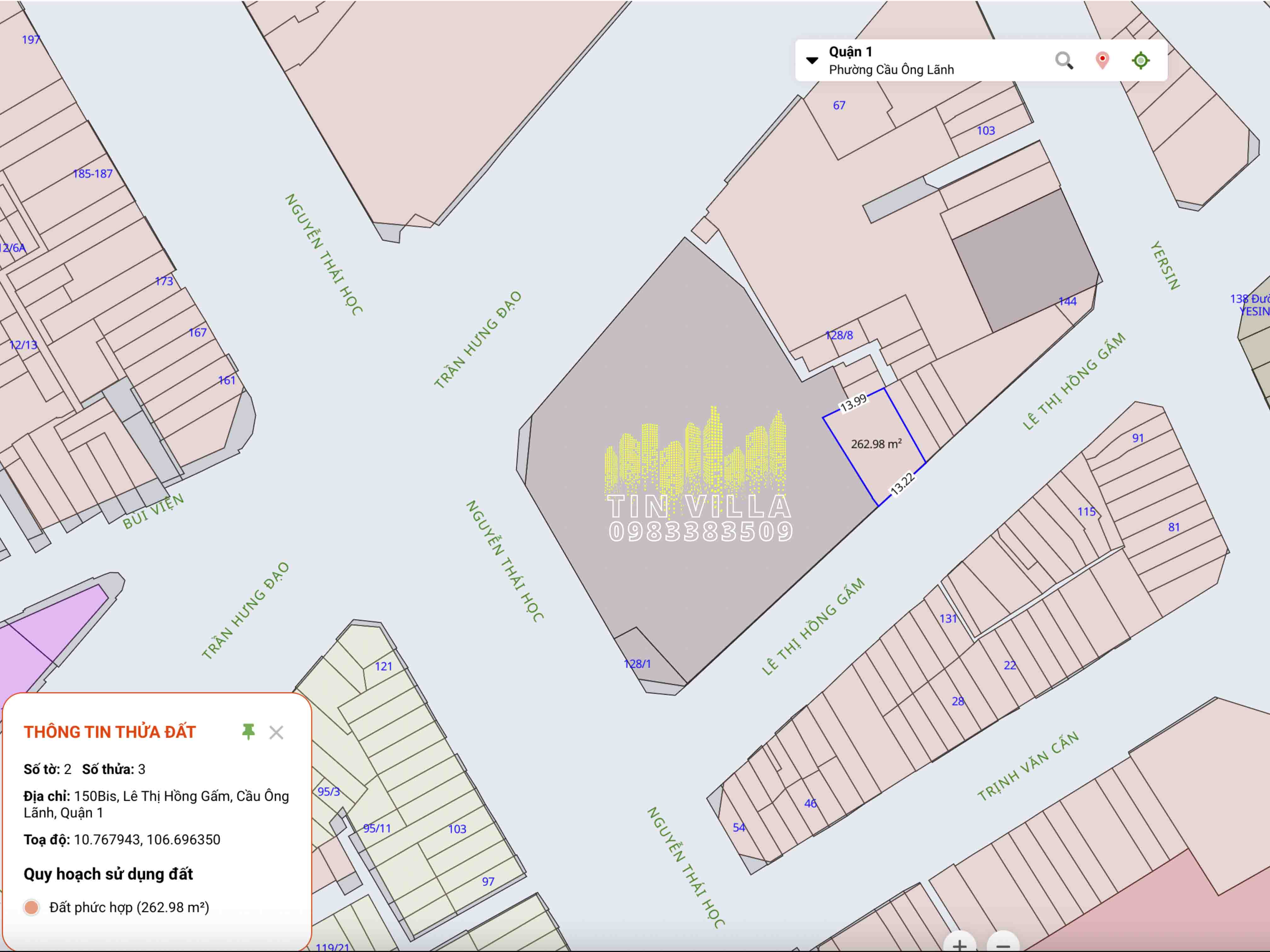The image size is (1270, 952).
Task: Close the Thông Tin Thửa Đất panel
Action: coord(276,732)
